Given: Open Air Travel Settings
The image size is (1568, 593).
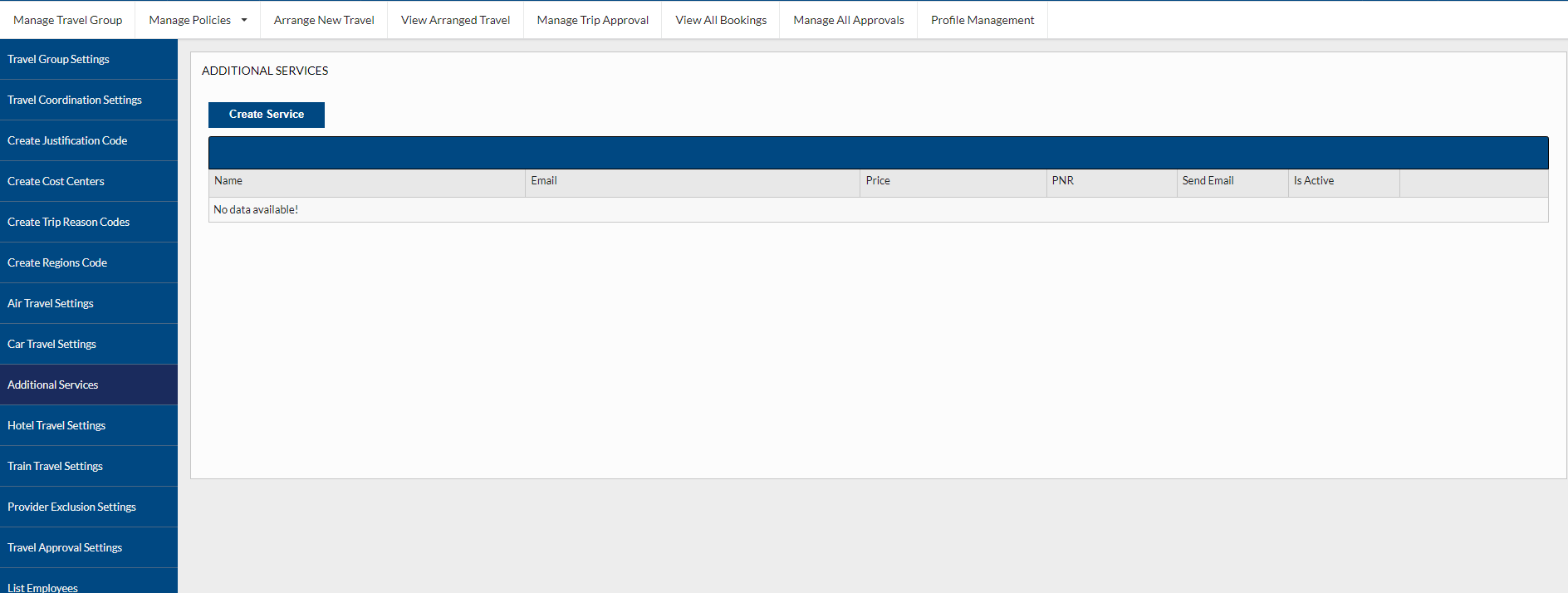Looking at the screenshot, I should click(x=89, y=303).
